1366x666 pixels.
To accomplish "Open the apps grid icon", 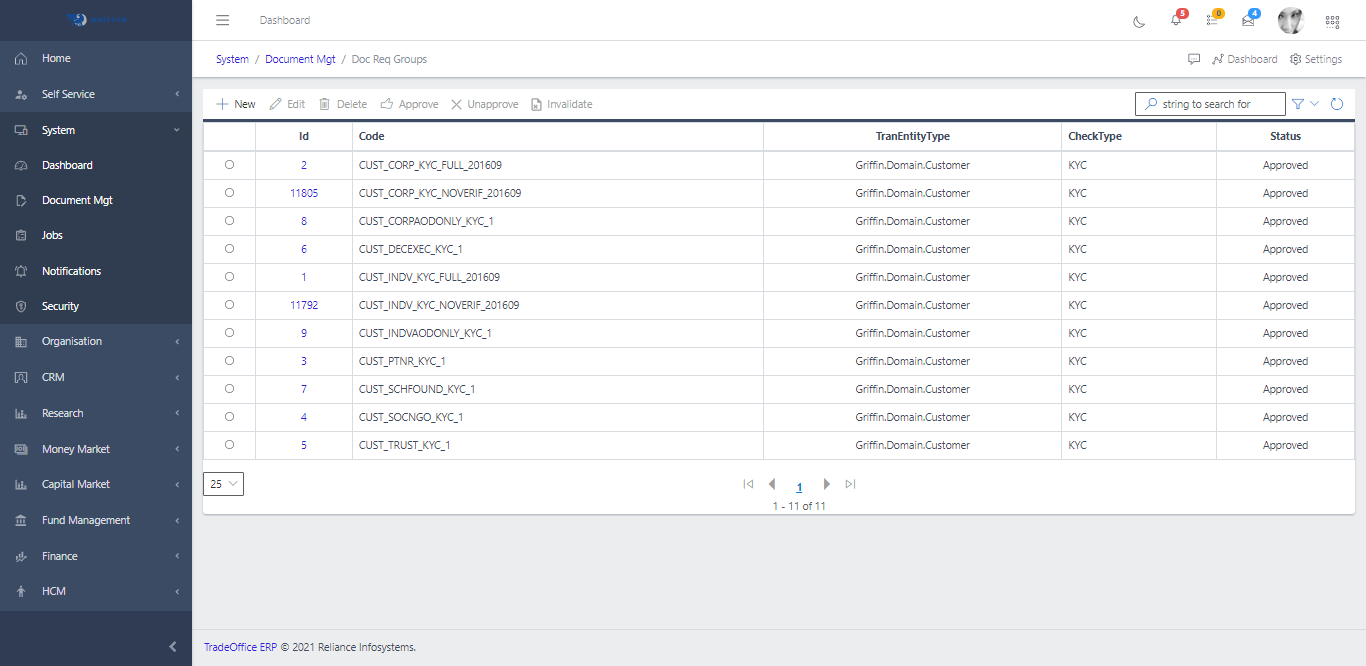I will (x=1332, y=21).
